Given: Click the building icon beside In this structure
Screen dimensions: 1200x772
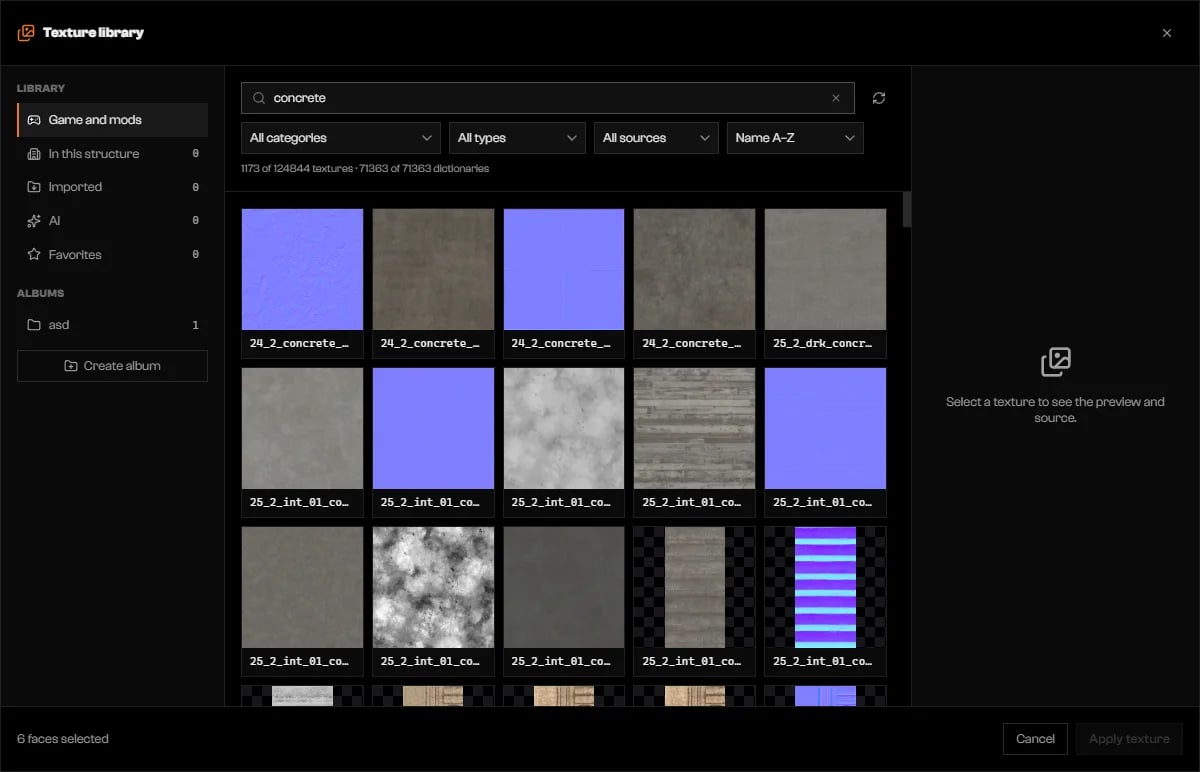Looking at the screenshot, I should point(34,154).
